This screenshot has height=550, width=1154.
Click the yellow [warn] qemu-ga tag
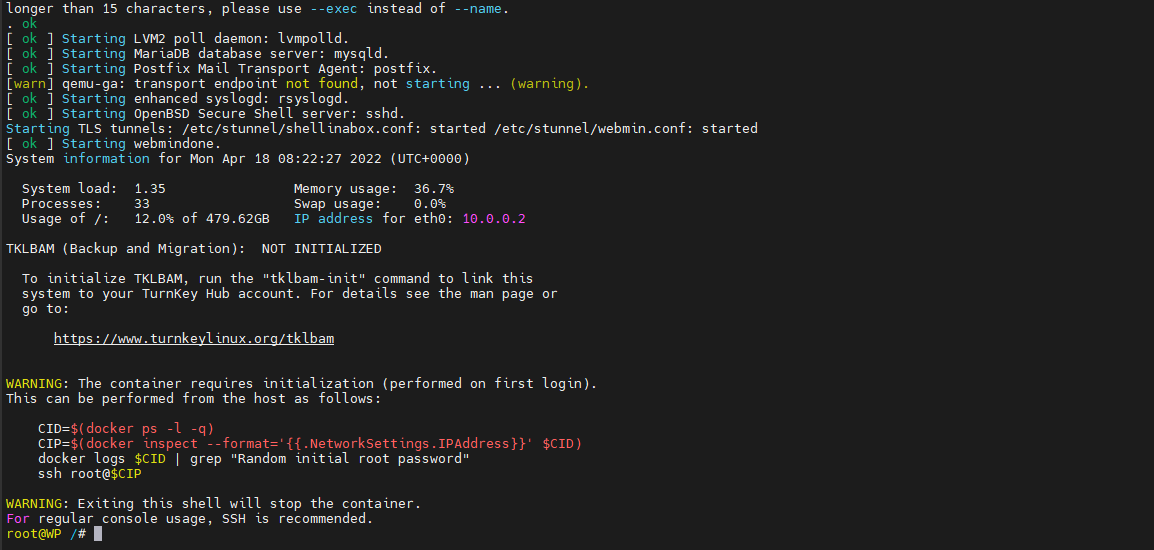(x=20, y=83)
